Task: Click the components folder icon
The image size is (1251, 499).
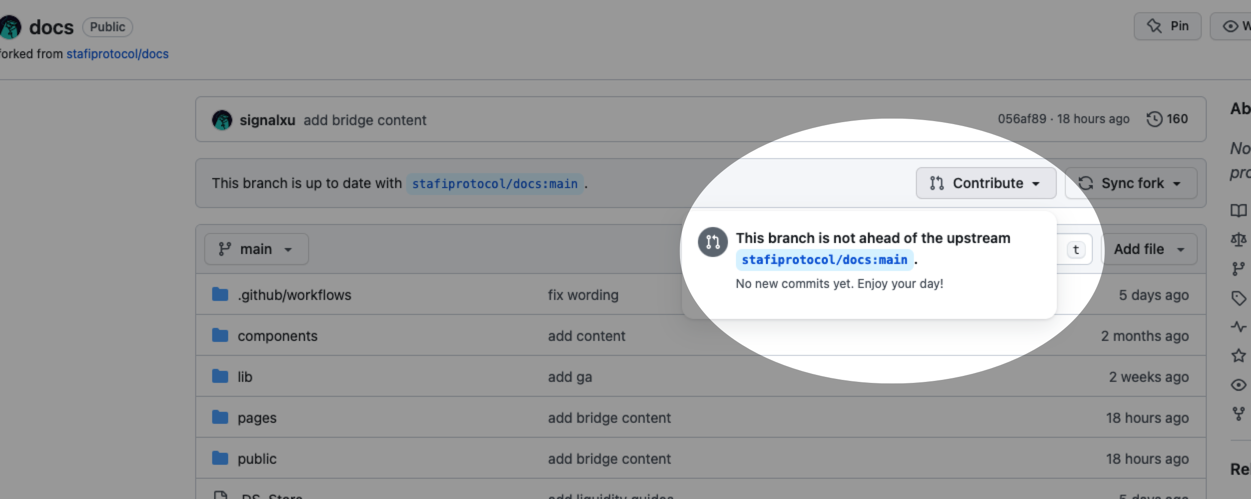Action: [x=220, y=336]
